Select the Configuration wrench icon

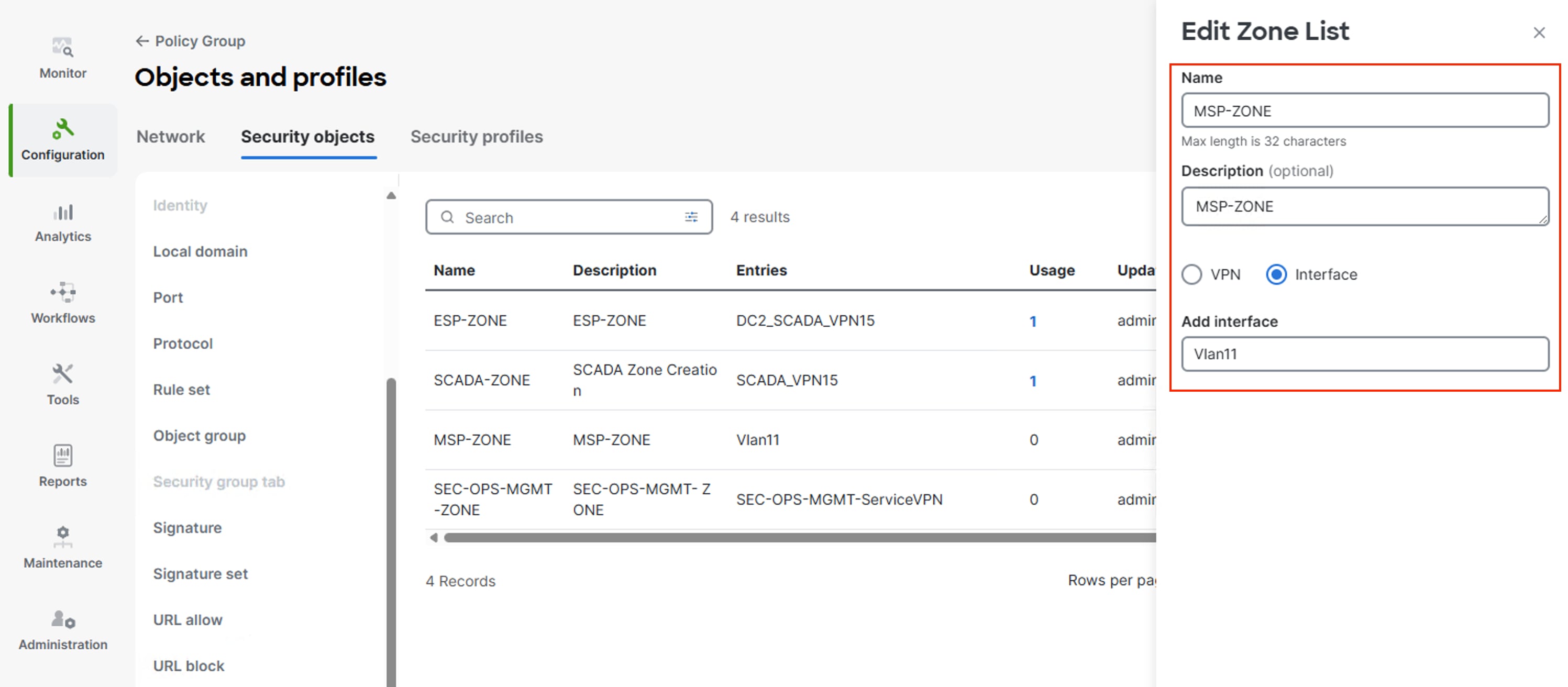point(63,128)
